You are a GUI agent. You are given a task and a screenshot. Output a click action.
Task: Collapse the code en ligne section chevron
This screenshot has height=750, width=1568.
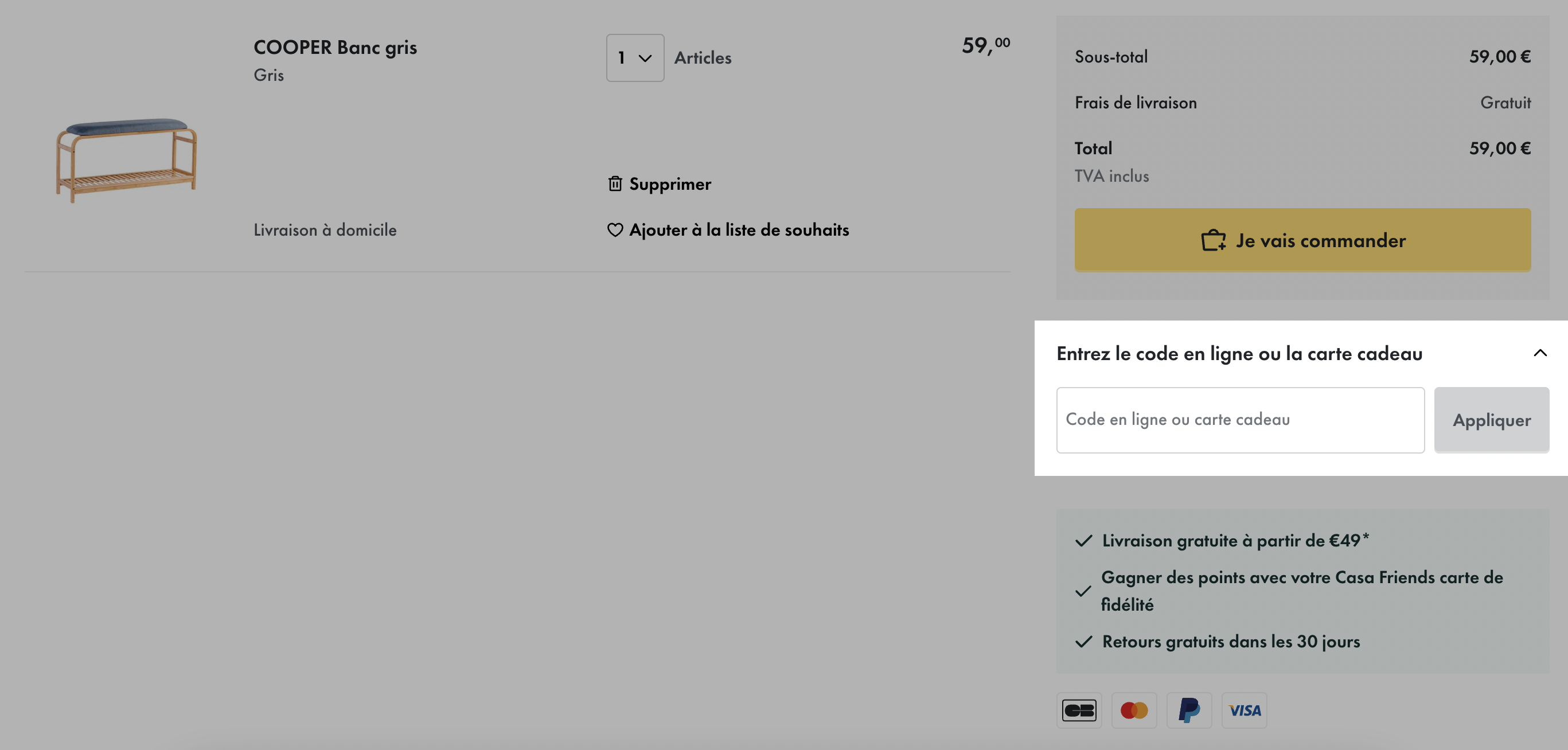click(x=1540, y=353)
